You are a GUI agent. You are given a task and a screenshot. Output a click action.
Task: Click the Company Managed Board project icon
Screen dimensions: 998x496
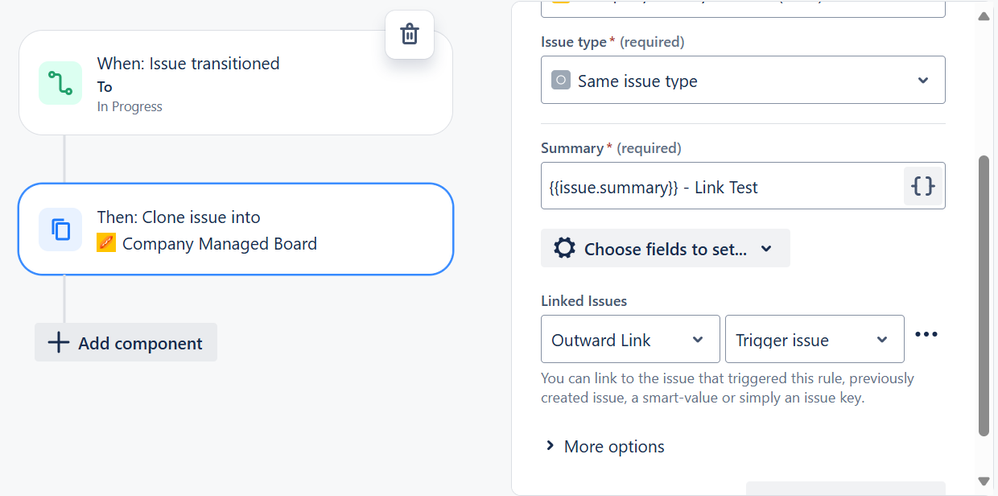[x=106, y=243]
